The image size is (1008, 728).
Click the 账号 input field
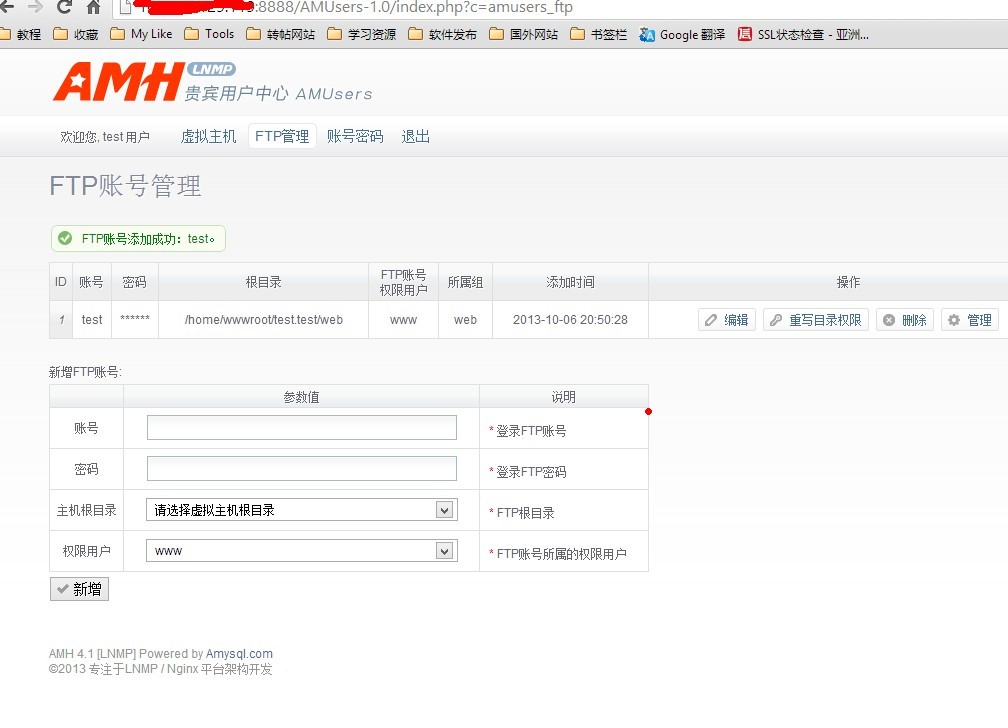[x=301, y=428]
